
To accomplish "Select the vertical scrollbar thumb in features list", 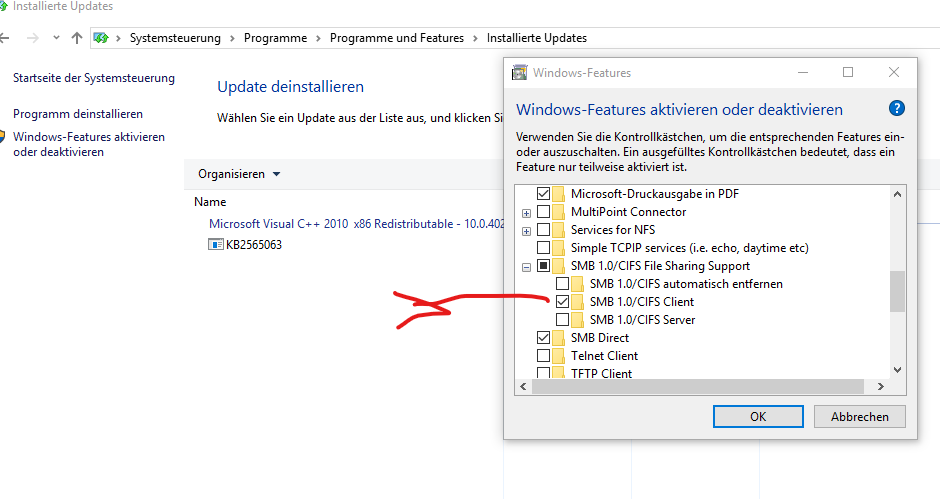I will pos(897,291).
